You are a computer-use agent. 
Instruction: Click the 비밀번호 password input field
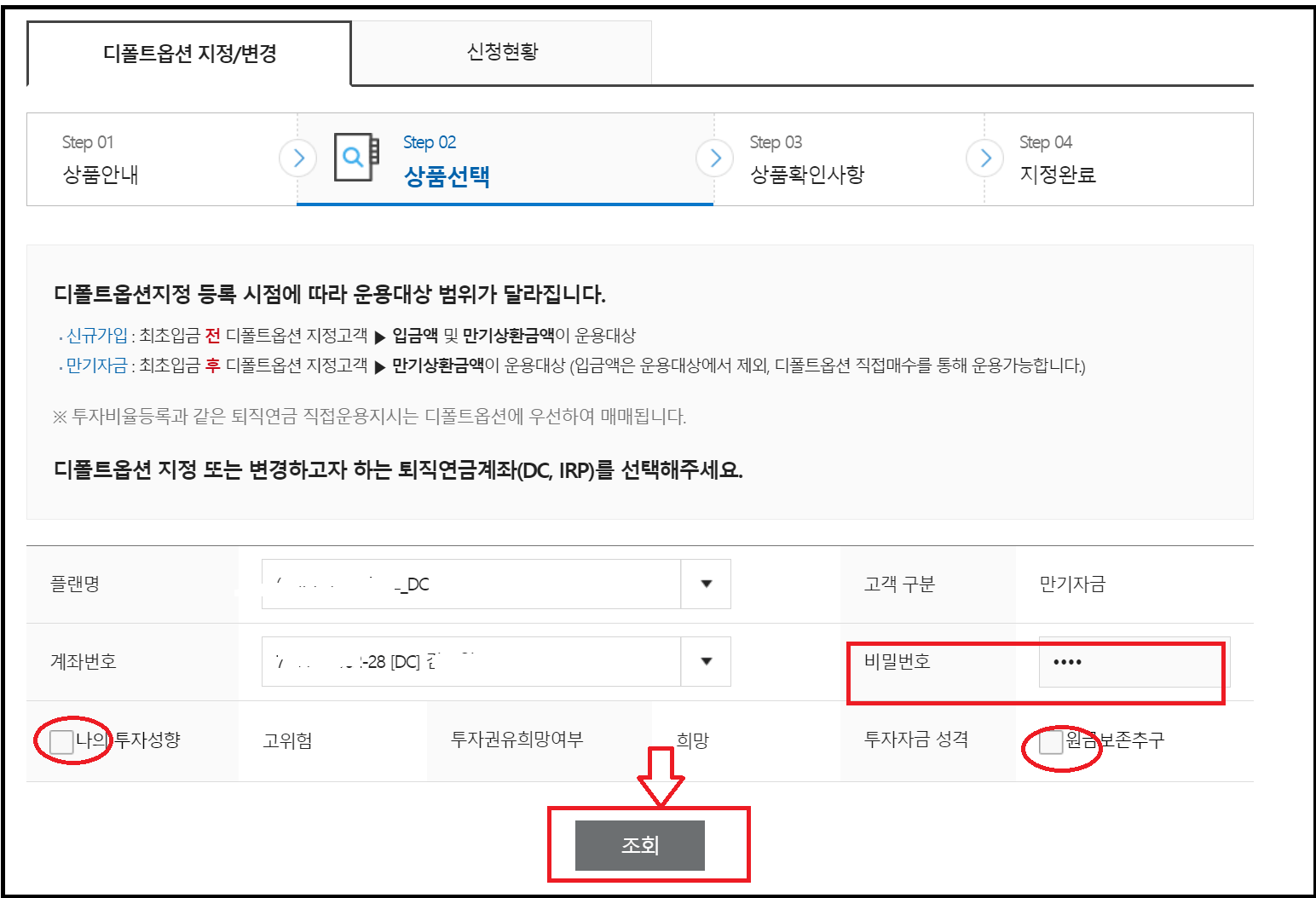point(1130,661)
